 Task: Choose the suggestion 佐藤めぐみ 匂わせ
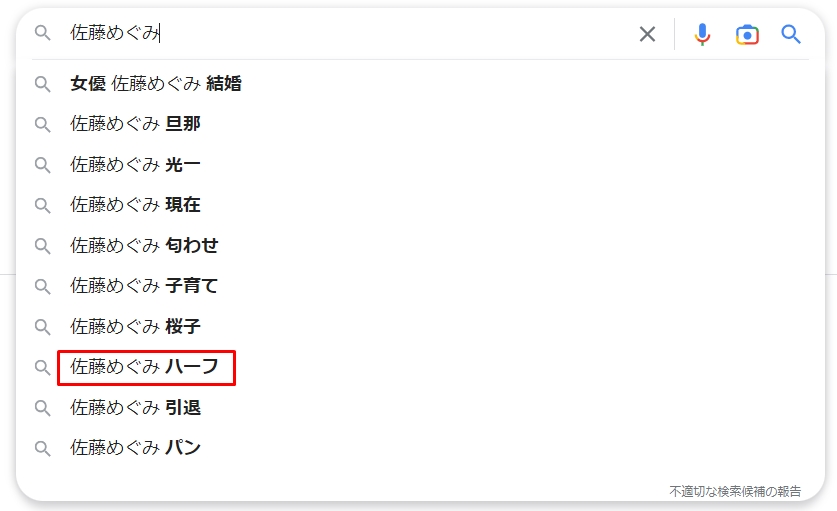[x=144, y=246]
